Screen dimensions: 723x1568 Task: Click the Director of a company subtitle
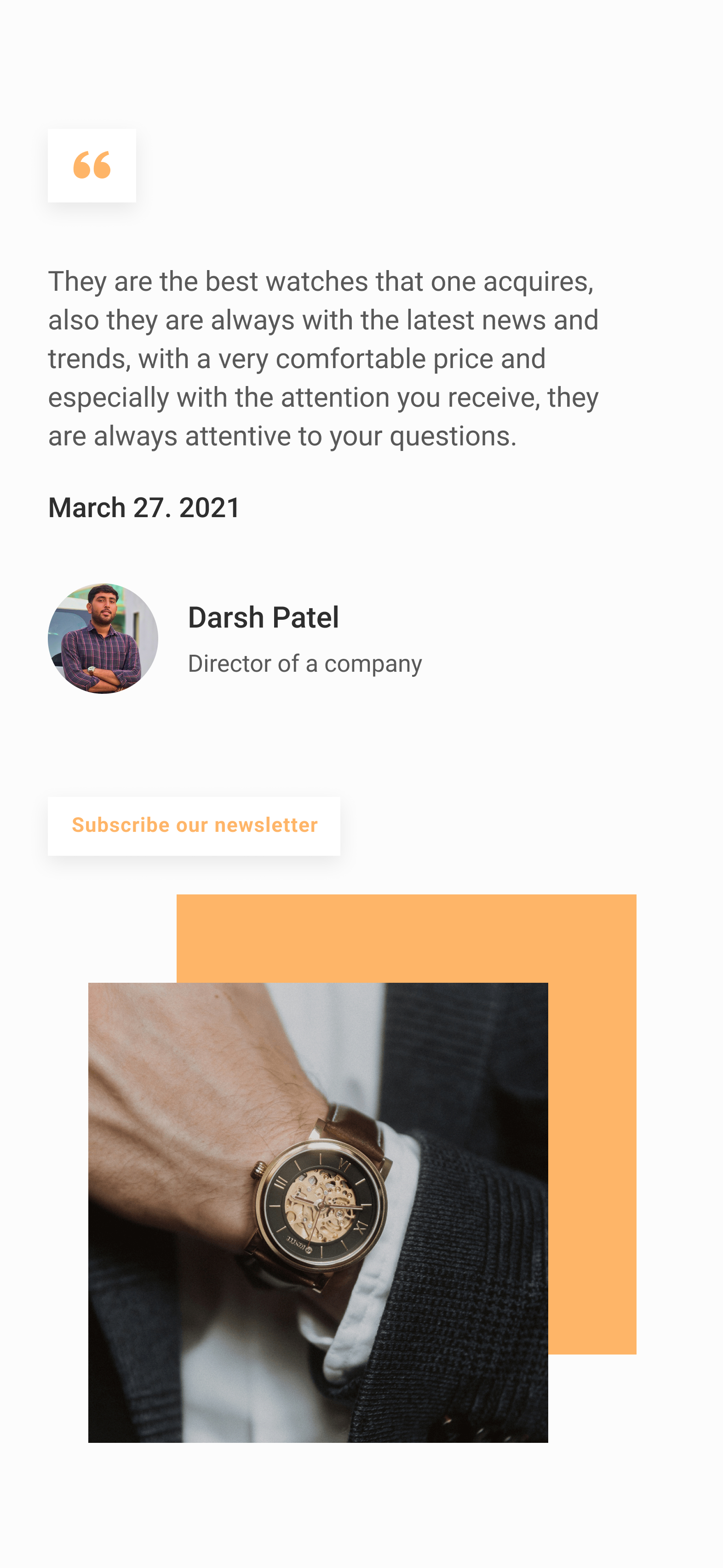pyautogui.click(x=304, y=663)
